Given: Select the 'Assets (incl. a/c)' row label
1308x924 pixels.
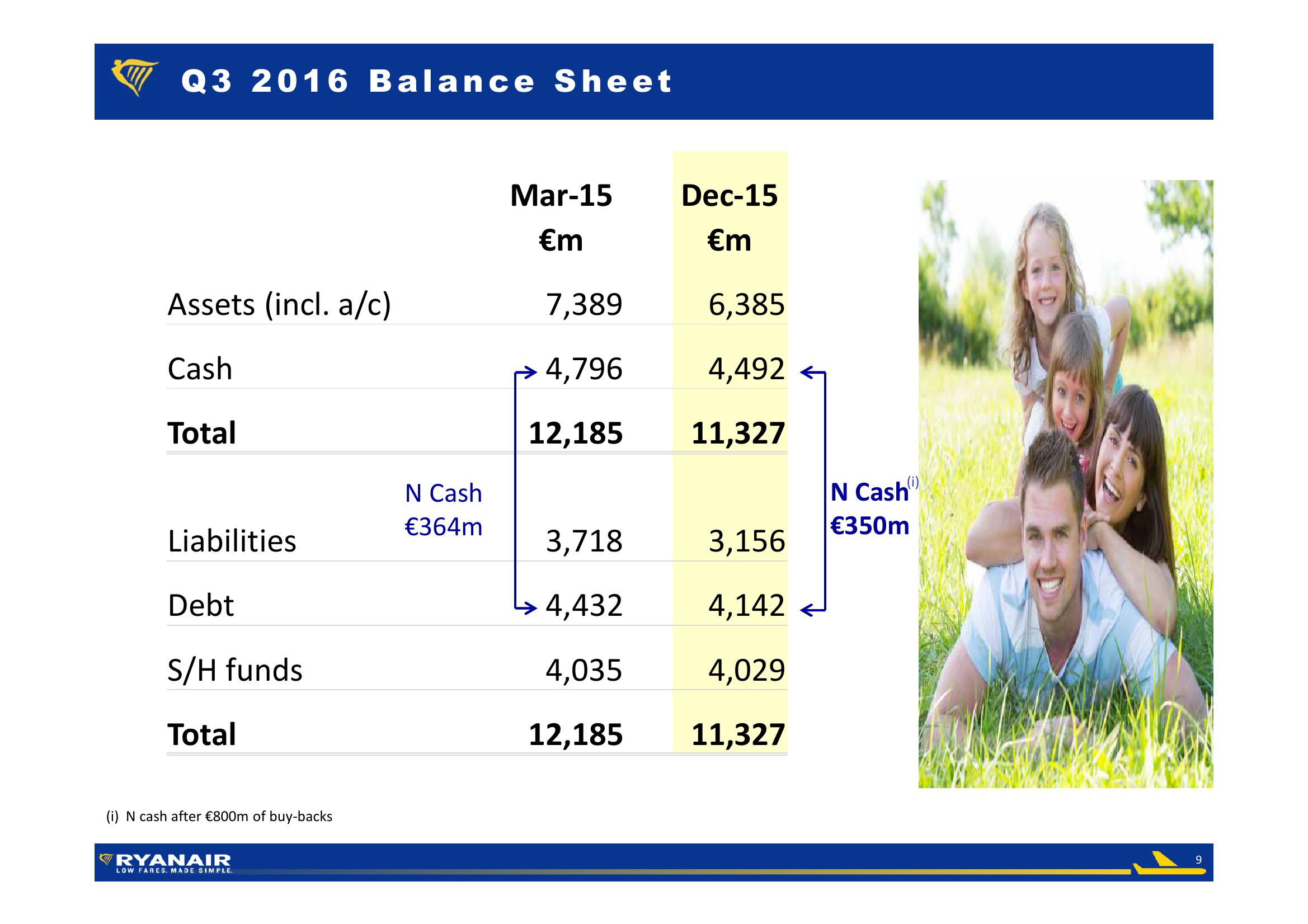Looking at the screenshot, I should 279,305.
